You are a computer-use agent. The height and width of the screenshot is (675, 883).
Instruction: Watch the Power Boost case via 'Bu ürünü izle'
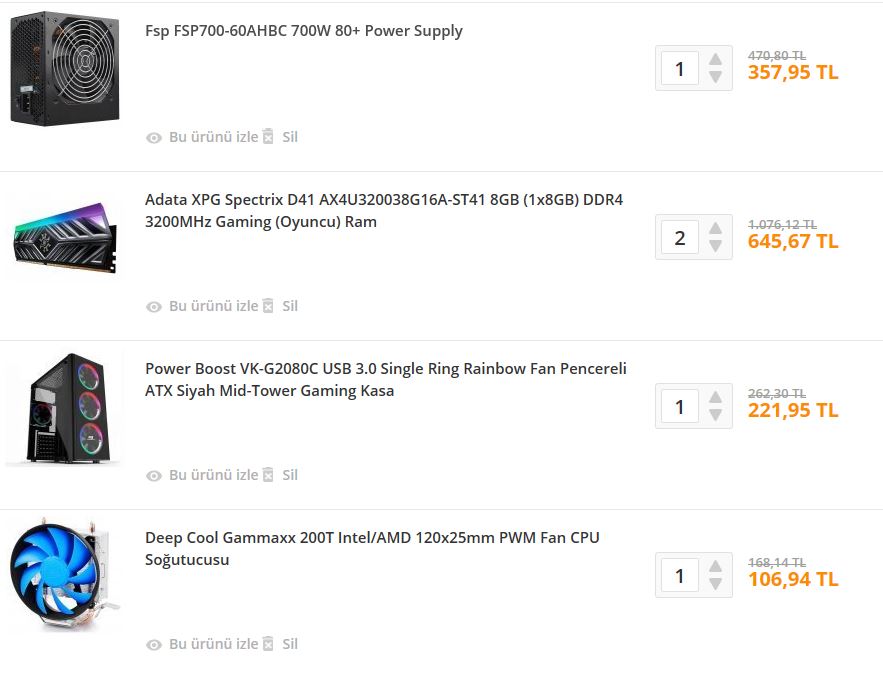[213, 475]
